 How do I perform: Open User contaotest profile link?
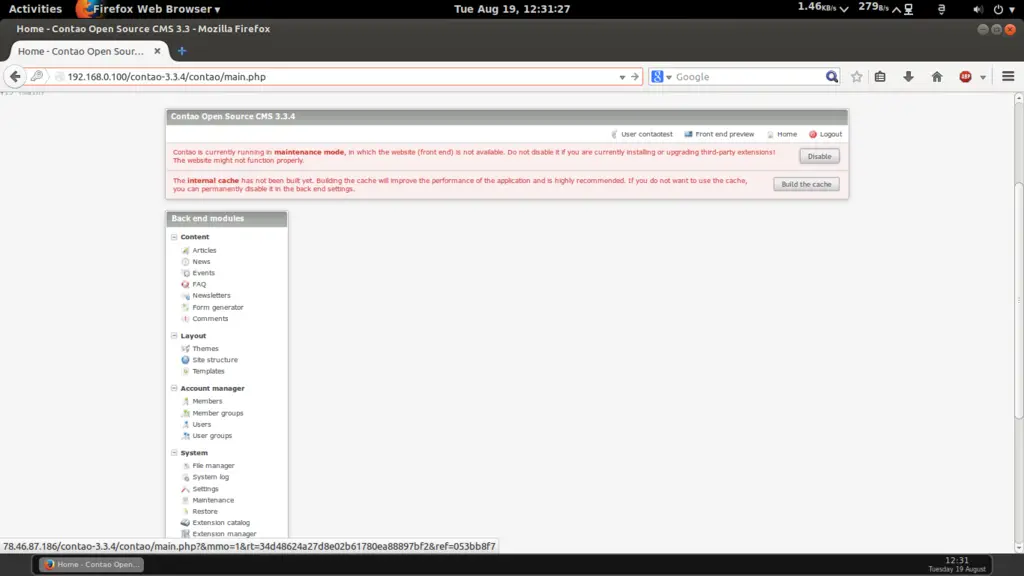642,134
